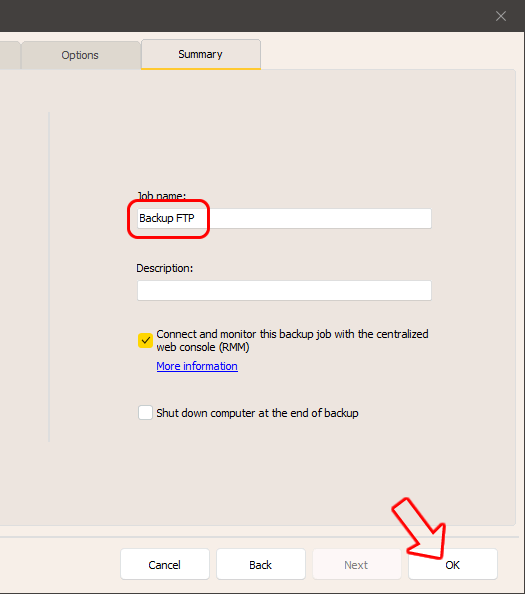Go Back to the previous step
This screenshot has width=525, height=594.
(261, 564)
